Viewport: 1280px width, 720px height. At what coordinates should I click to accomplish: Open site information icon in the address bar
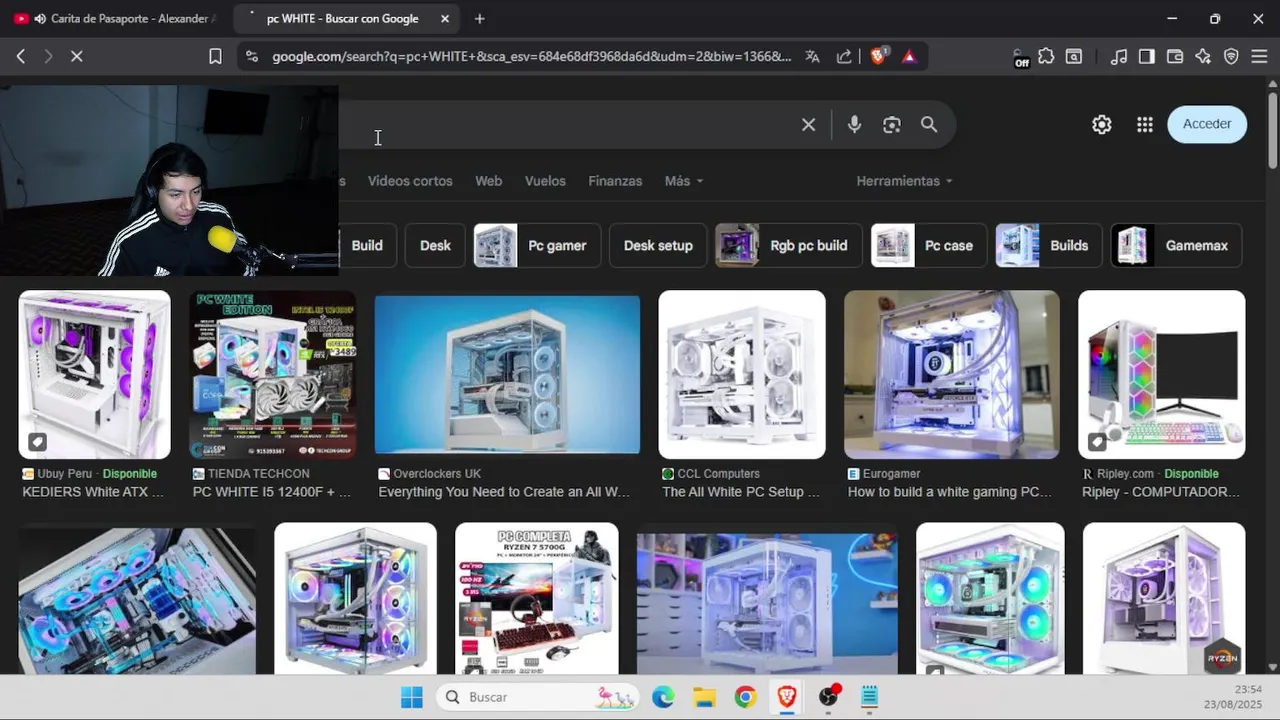[251, 57]
